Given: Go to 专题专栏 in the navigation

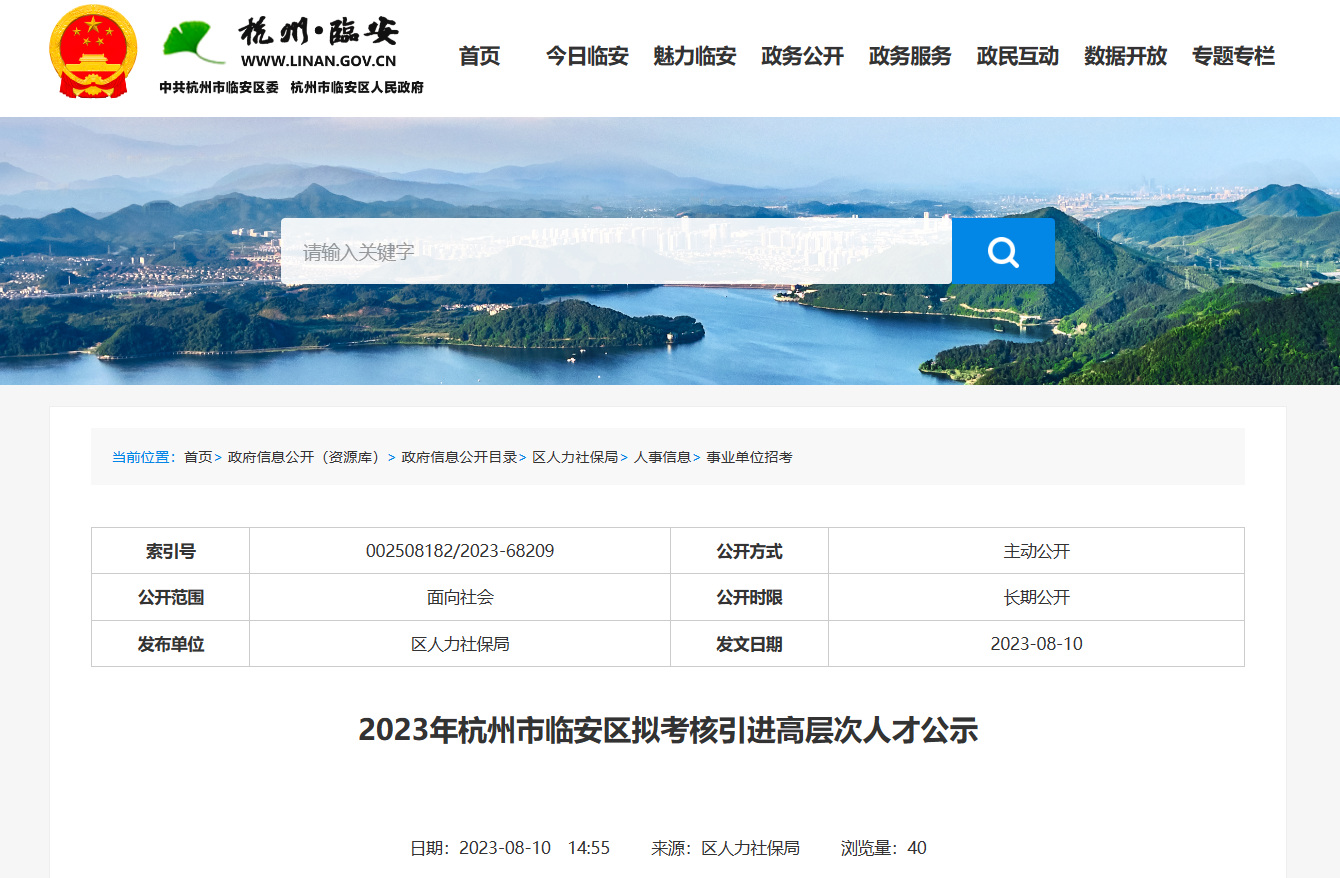Looking at the screenshot, I should tap(1234, 57).
